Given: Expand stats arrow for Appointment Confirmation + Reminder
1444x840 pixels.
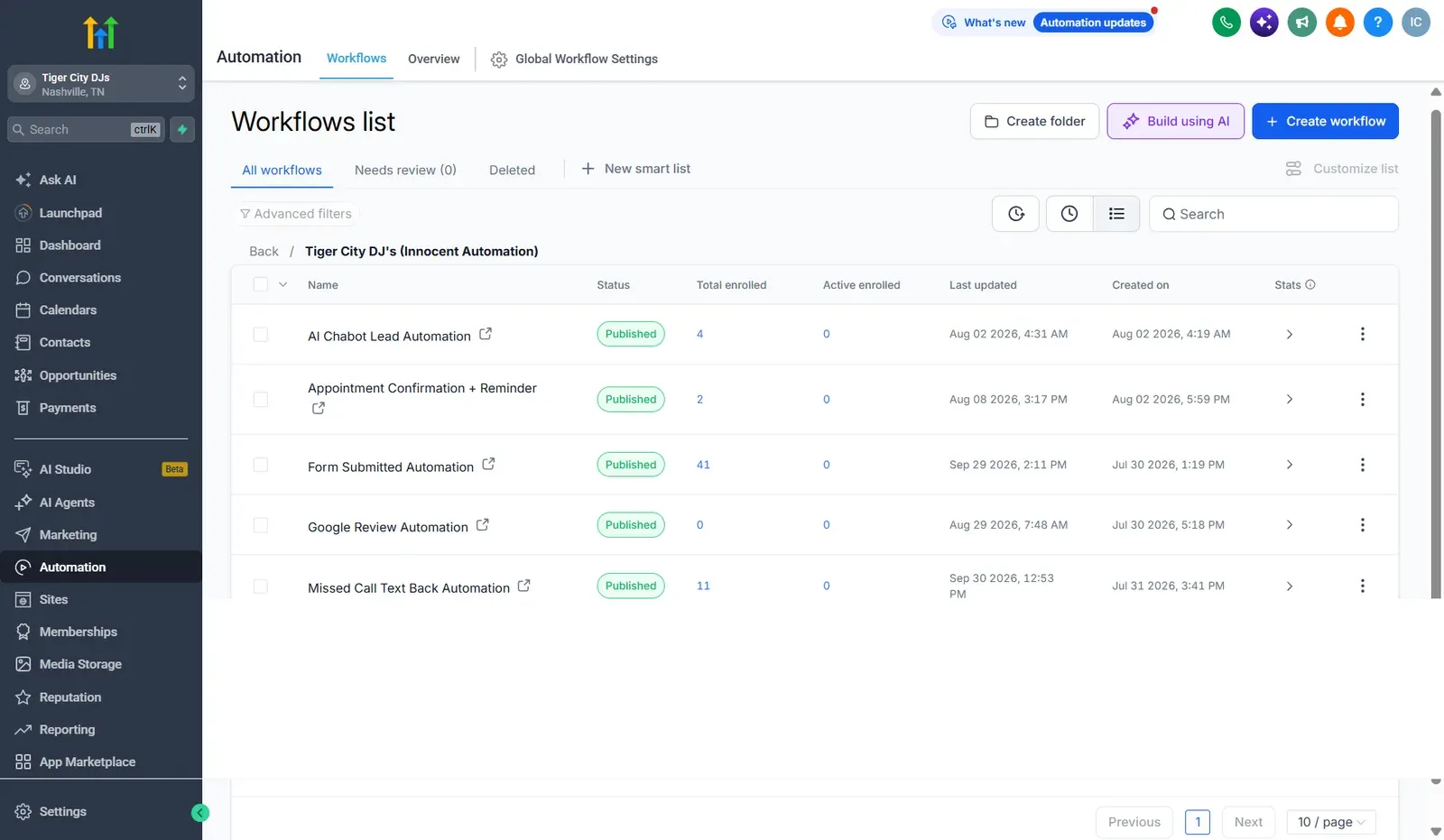Looking at the screenshot, I should pos(1289,400).
